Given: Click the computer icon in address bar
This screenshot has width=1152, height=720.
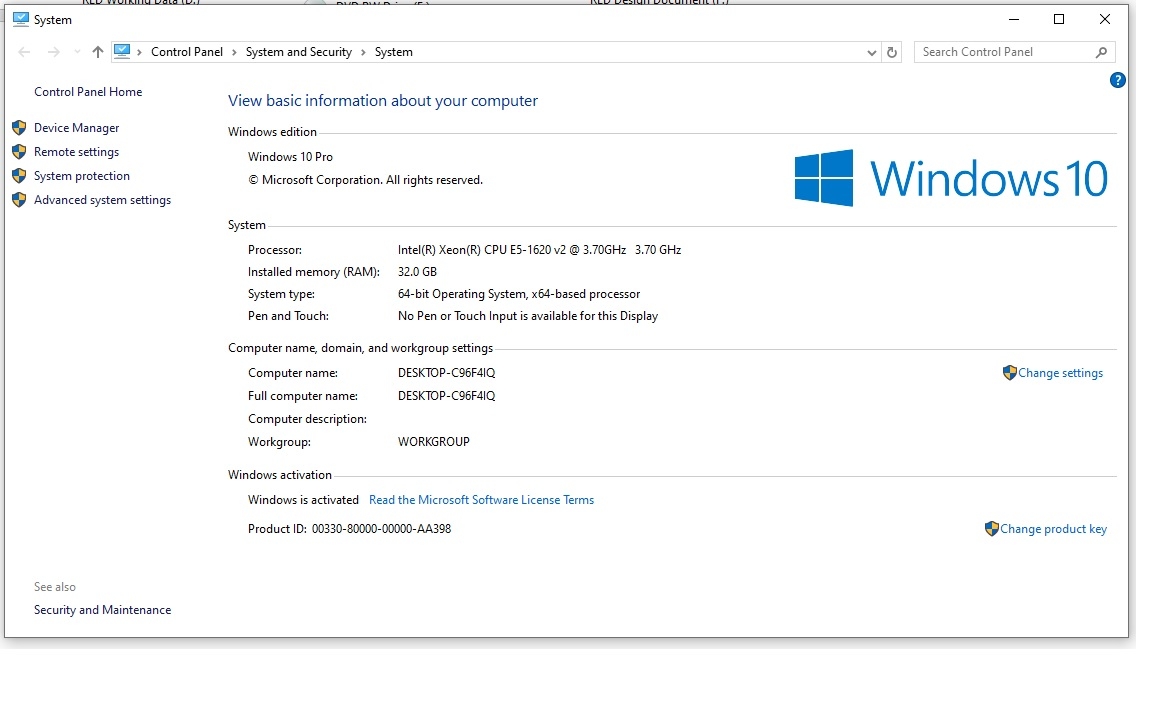Looking at the screenshot, I should (x=122, y=52).
